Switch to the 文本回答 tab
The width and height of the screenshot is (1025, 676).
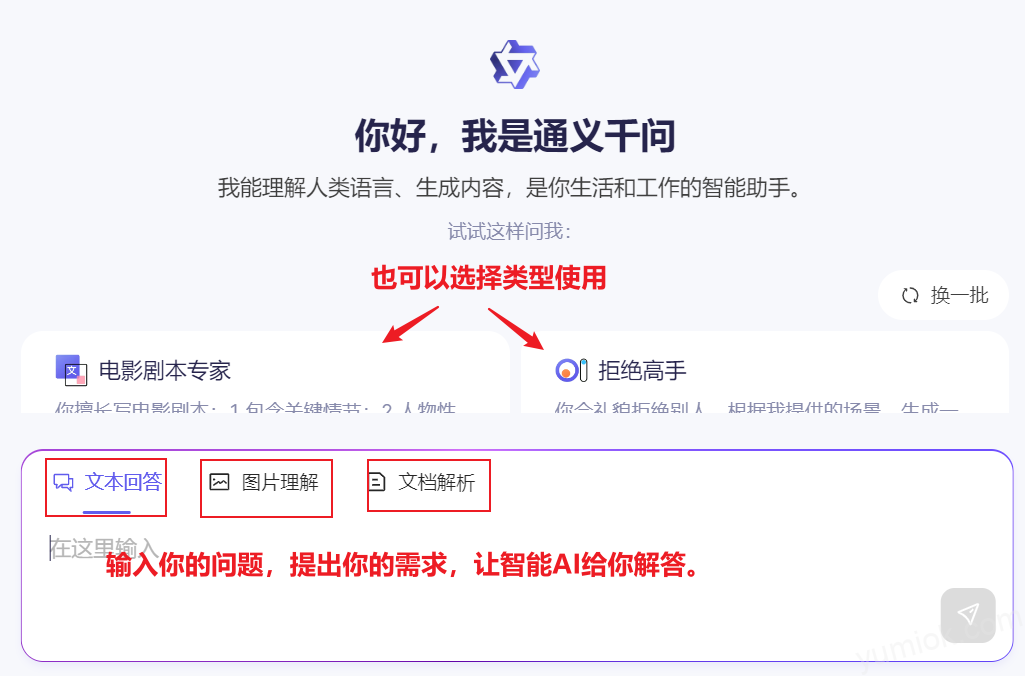pyautogui.click(x=107, y=482)
